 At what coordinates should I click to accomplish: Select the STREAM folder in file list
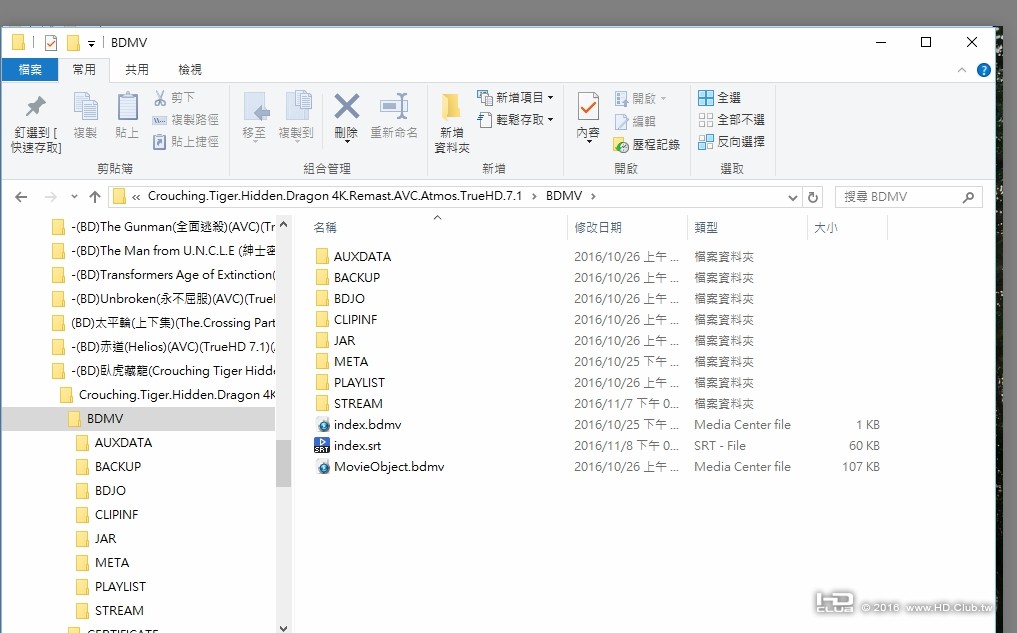(358, 404)
